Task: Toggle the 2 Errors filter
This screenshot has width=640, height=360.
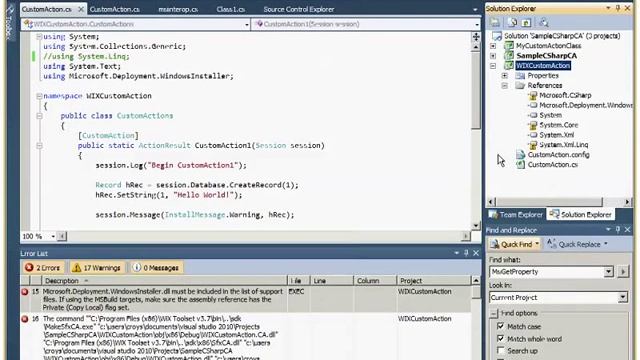Action: coord(42,267)
